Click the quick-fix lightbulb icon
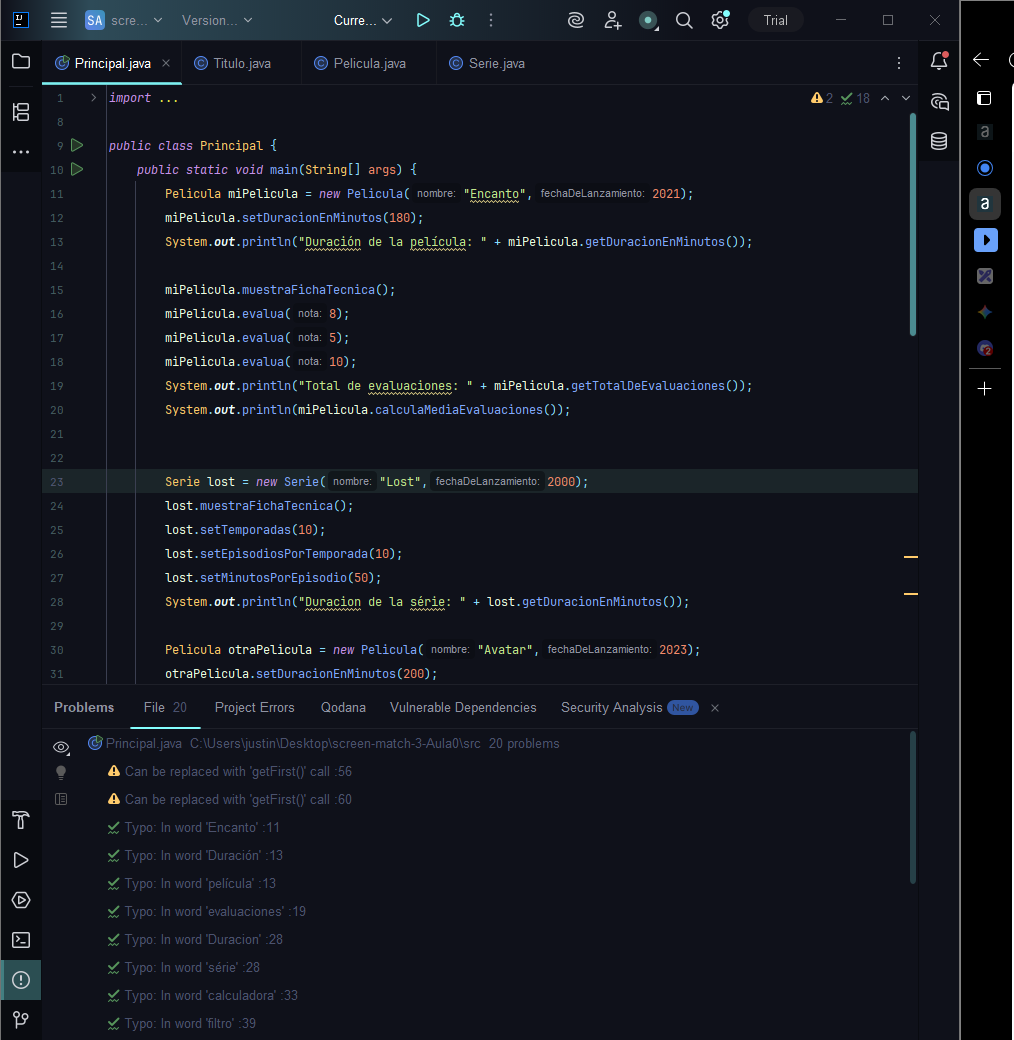The width and height of the screenshot is (1014, 1040). (x=61, y=773)
